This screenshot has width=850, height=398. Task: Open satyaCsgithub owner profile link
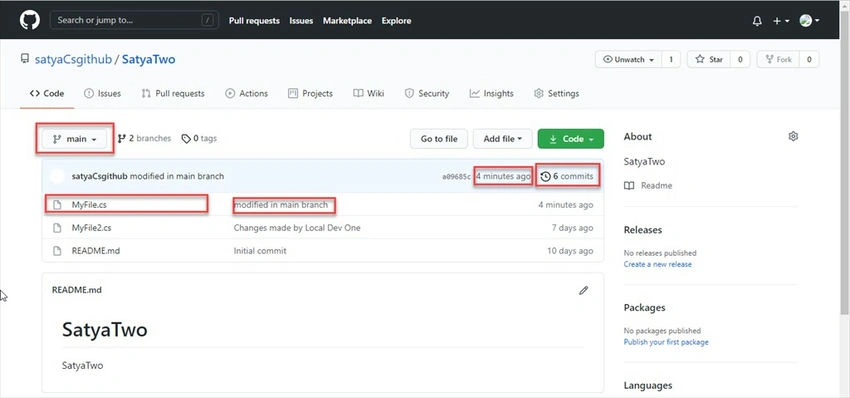coord(73,60)
